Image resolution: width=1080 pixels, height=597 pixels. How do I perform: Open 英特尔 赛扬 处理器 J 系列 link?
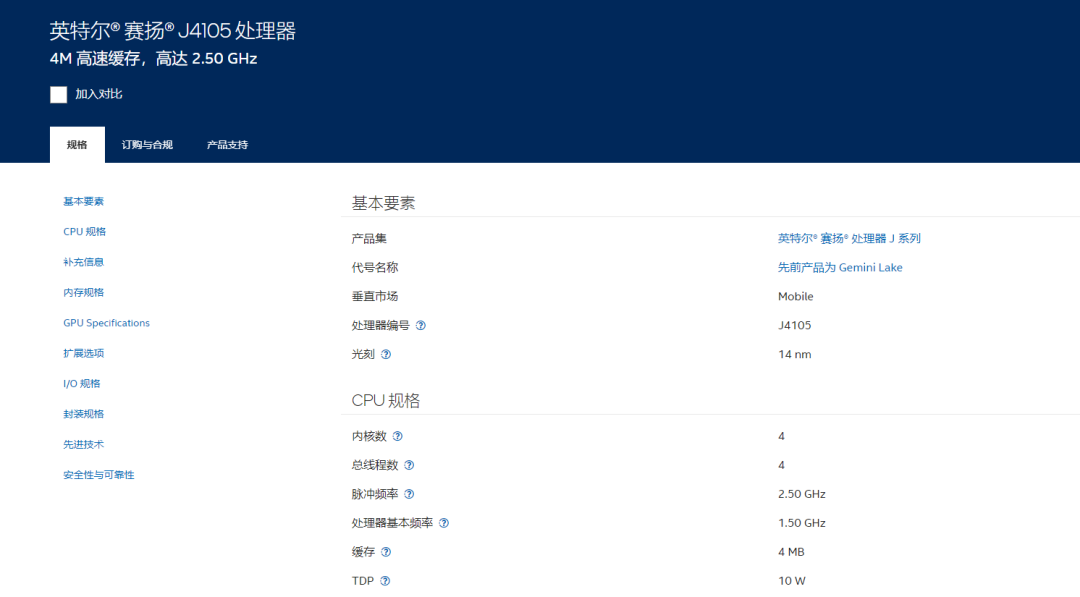pyautogui.click(x=849, y=238)
